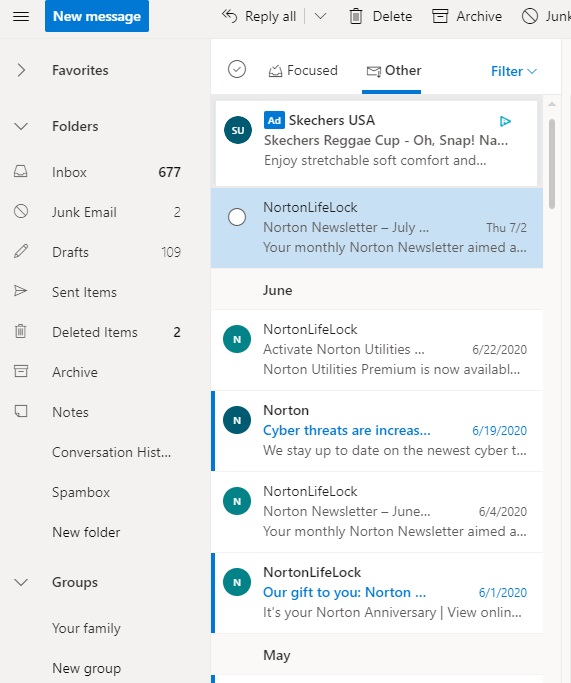Click the Delete button label
The height and width of the screenshot is (683, 571).
tap(392, 17)
